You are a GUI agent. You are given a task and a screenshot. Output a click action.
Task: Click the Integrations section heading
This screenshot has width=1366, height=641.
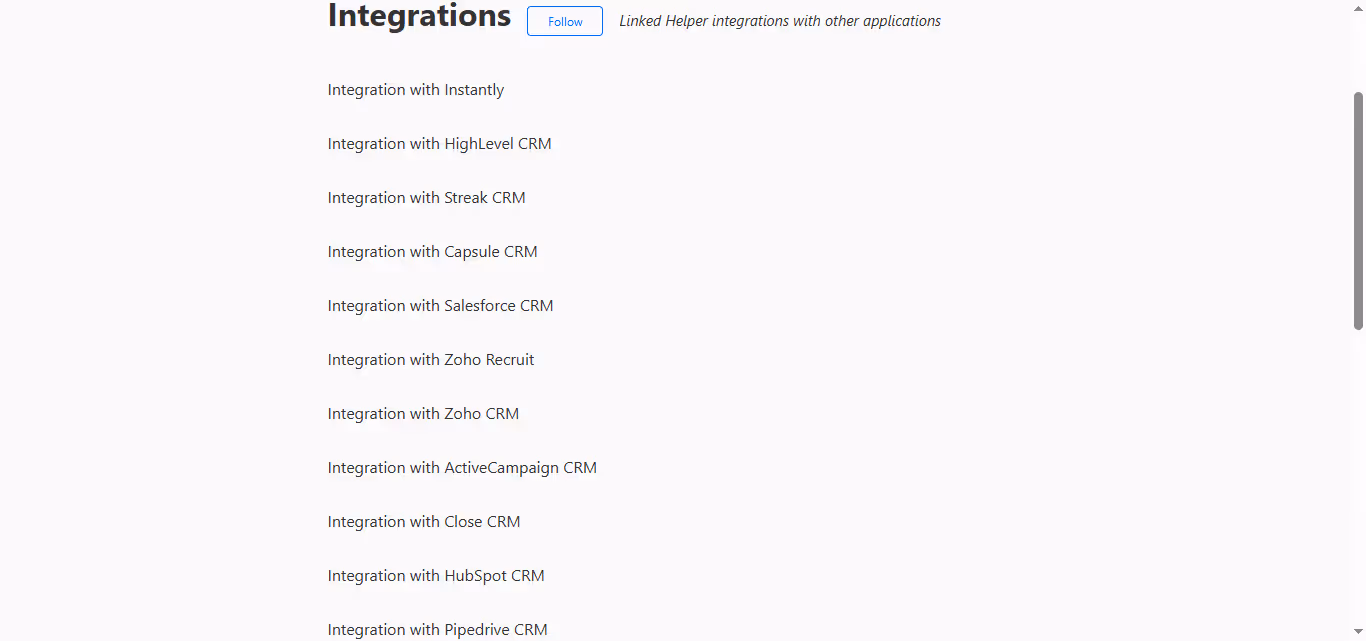[418, 16]
